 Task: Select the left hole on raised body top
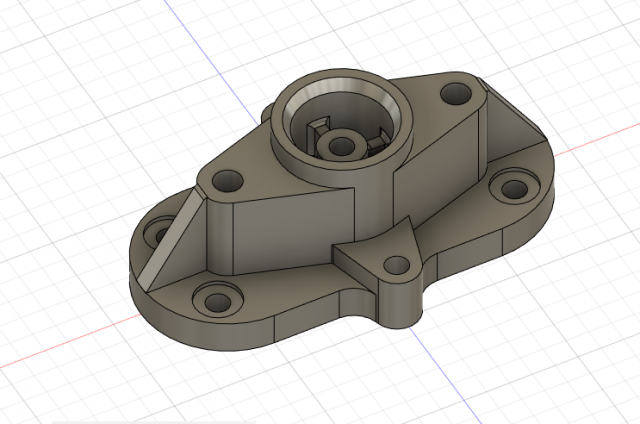coord(228,181)
